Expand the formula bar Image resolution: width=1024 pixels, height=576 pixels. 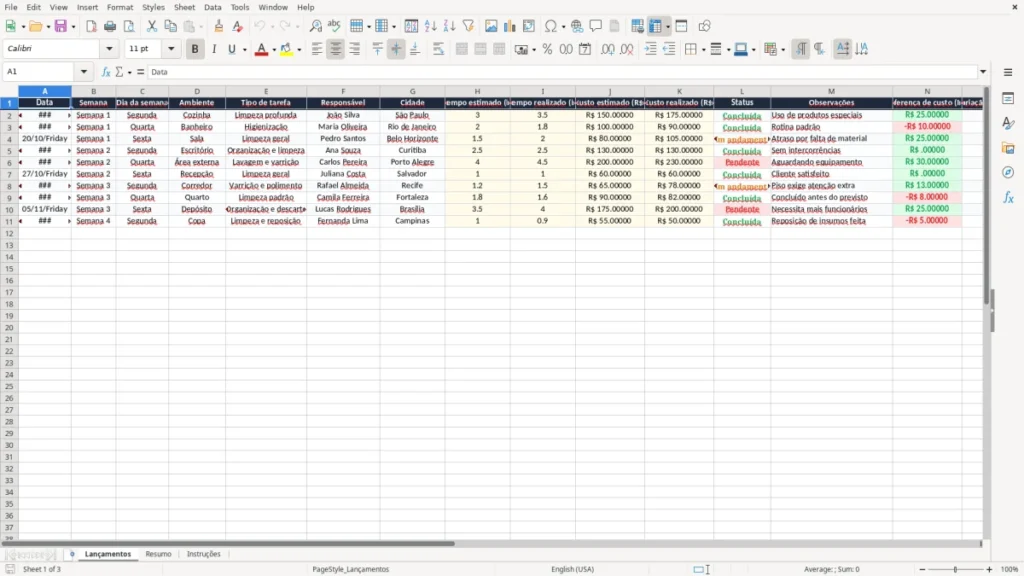click(x=983, y=72)
